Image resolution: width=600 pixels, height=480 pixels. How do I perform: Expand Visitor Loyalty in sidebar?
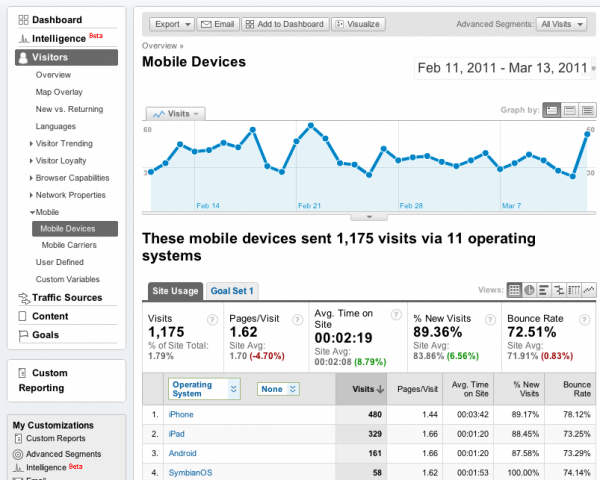click(x=31, y=161)
